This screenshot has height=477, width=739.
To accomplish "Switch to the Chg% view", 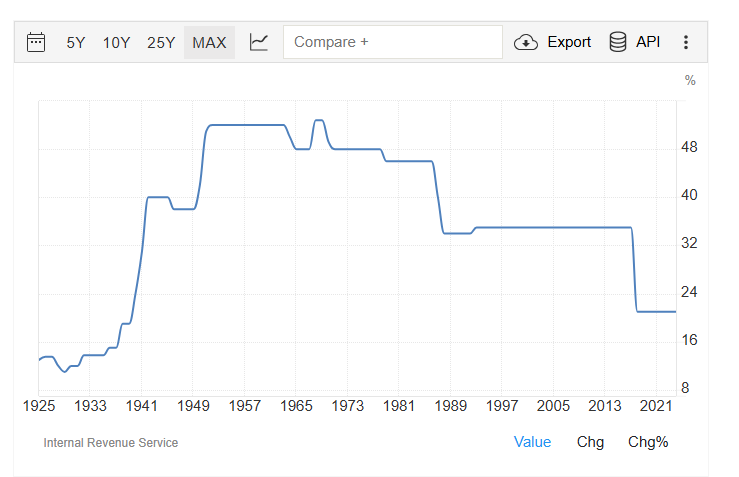I will coord(648,441).
